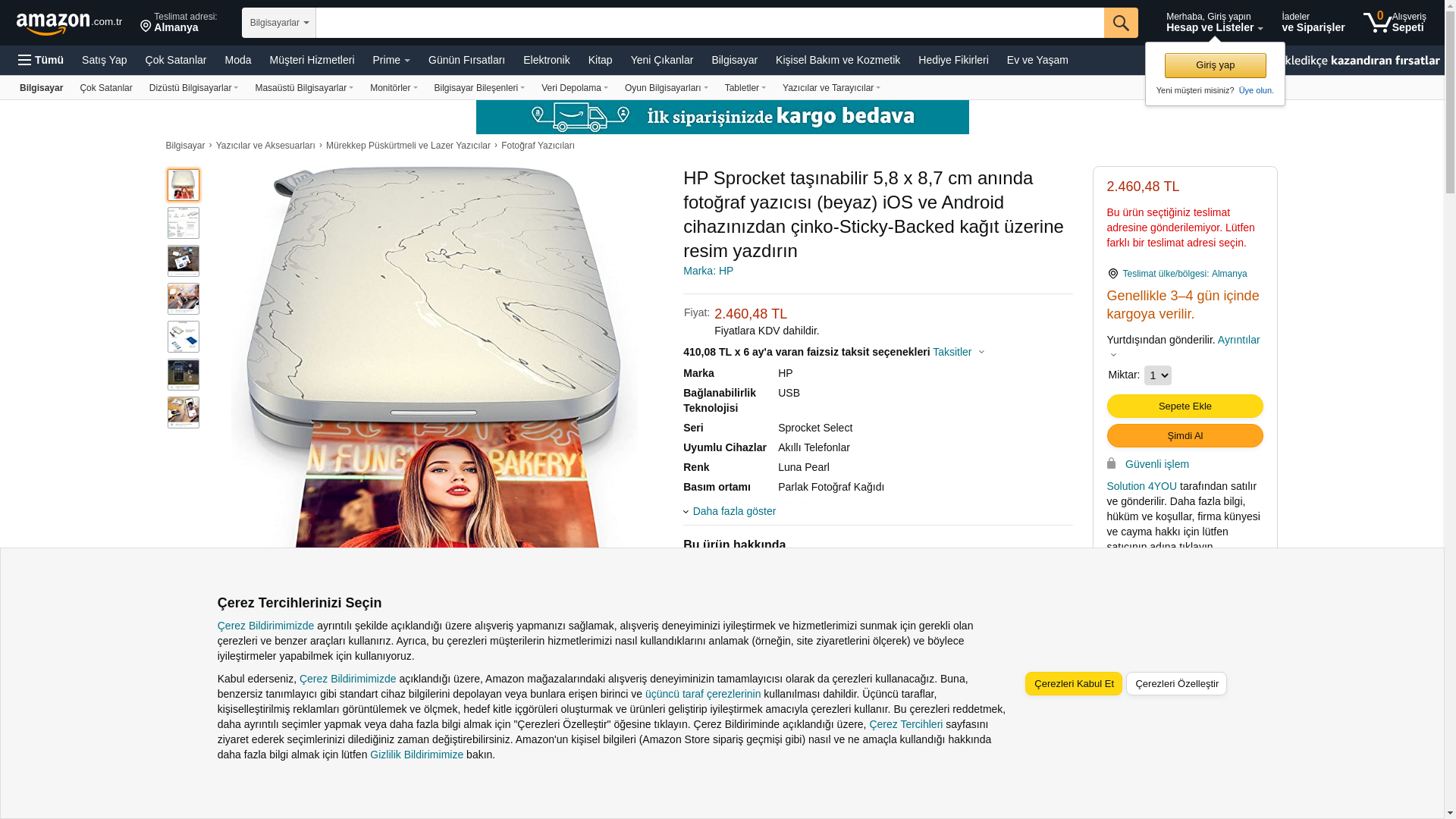
Task: Click into the search input field
Action: (710, 23)
